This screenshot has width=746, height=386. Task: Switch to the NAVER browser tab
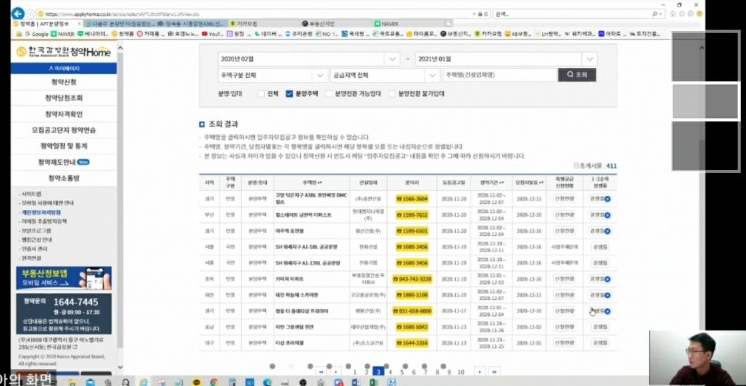[409, 23]
